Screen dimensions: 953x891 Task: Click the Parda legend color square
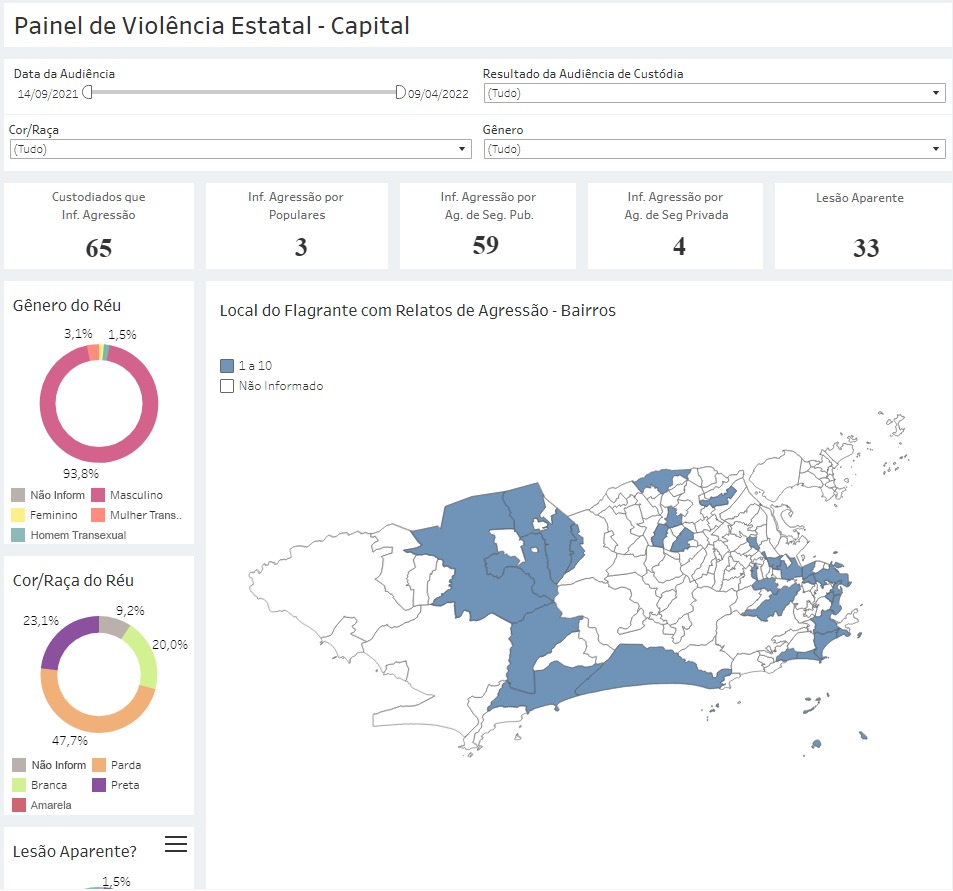tap(98, 765)
